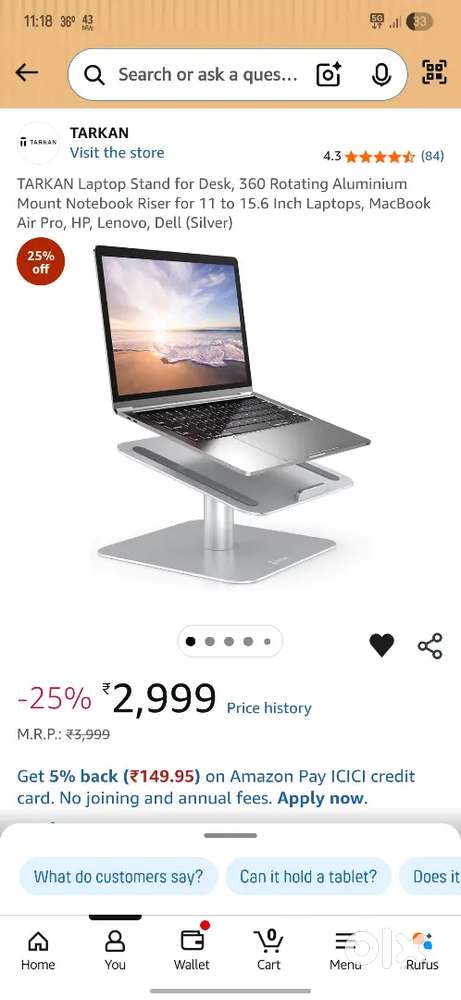The width and height of the screenshot is (461, 1000).
Task: Expand the bottom sheet drag handle
Action: tap(231, 835)
